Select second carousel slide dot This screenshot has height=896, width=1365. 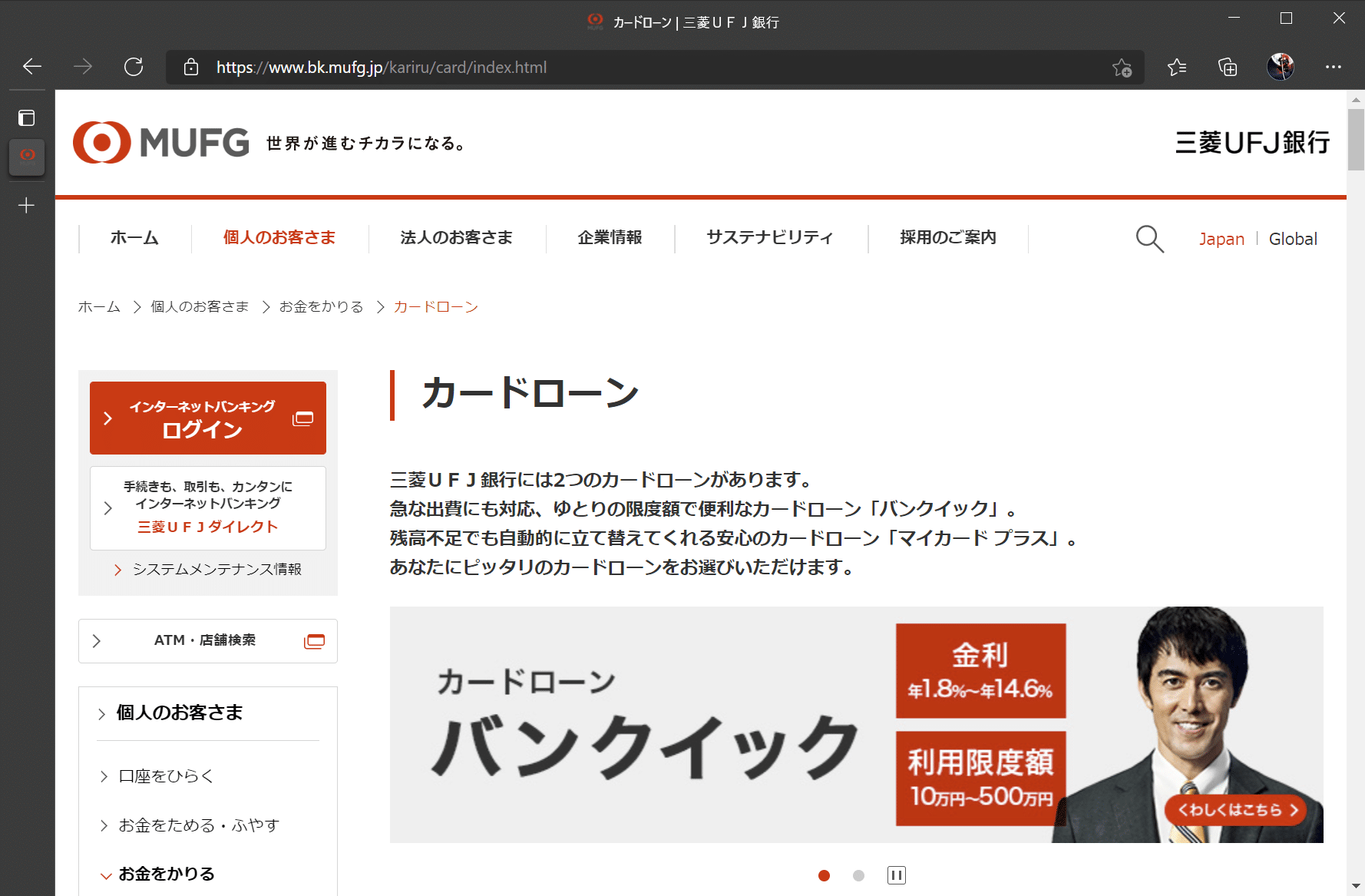point(858,875)
